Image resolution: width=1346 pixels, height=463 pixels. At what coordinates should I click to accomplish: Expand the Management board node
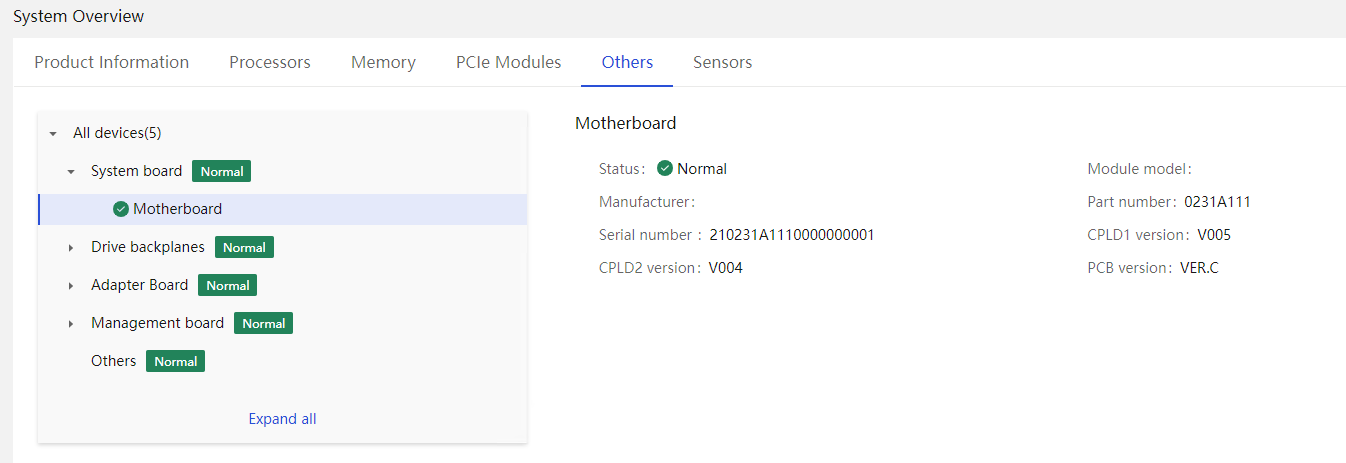[x=71, y=323]
